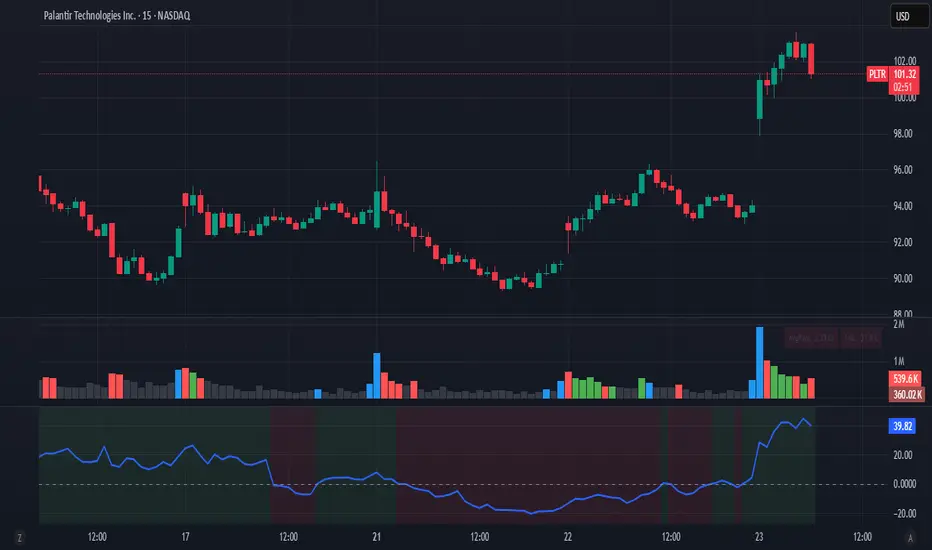Click the date 21 on the time axis
This screenshot has width=932, height=550.
376,537
